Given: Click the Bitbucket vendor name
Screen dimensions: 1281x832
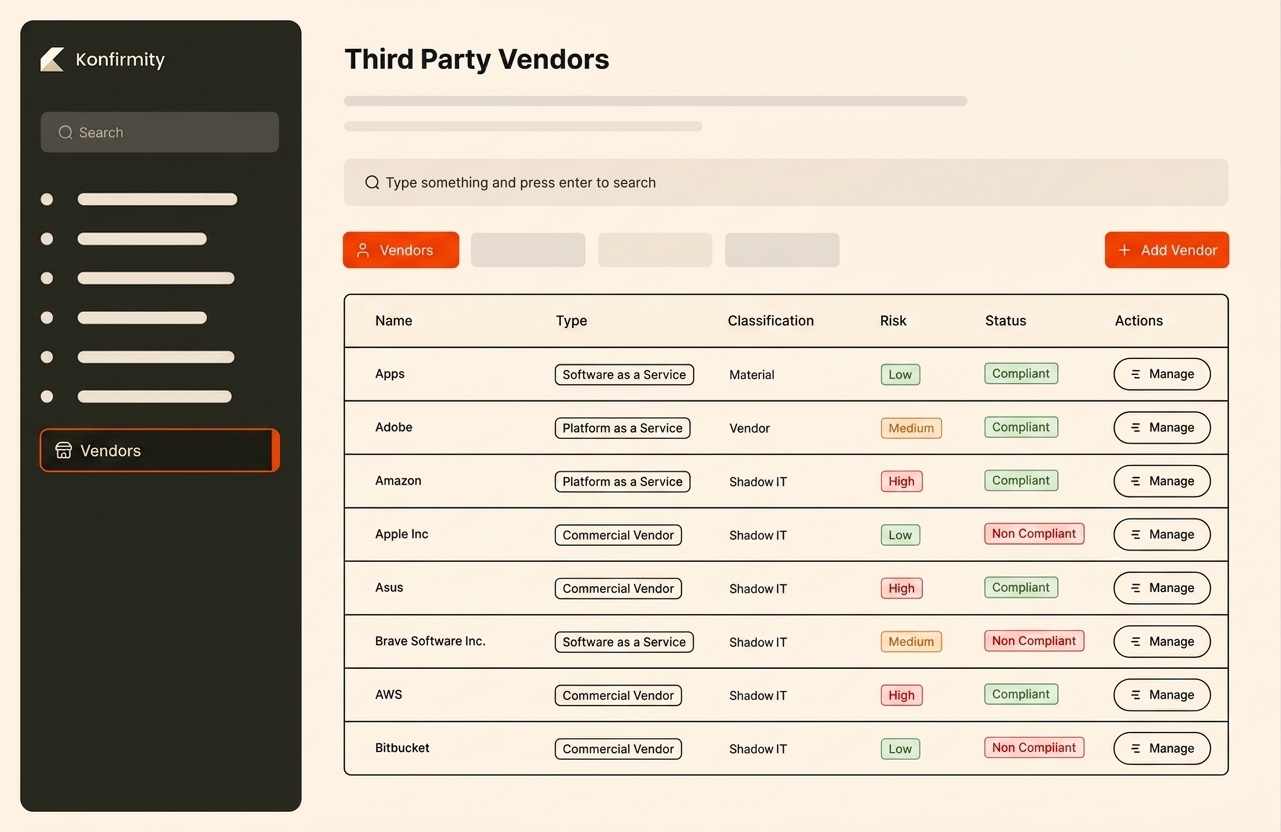Looking at the screenshot, I should [402, 748].
